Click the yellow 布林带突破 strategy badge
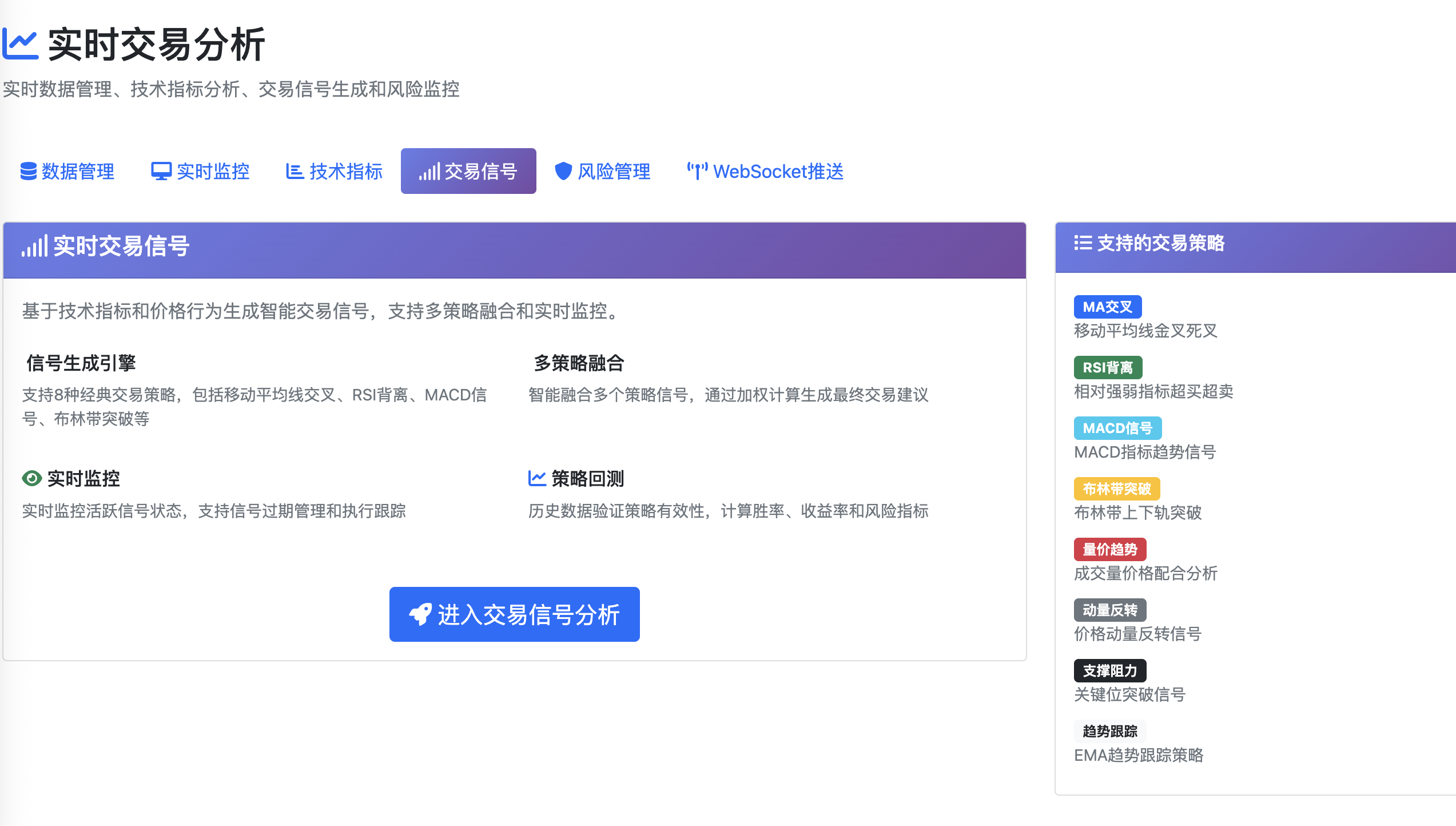The height and width of the screenshot is (826, 1456). (1116, 489)
